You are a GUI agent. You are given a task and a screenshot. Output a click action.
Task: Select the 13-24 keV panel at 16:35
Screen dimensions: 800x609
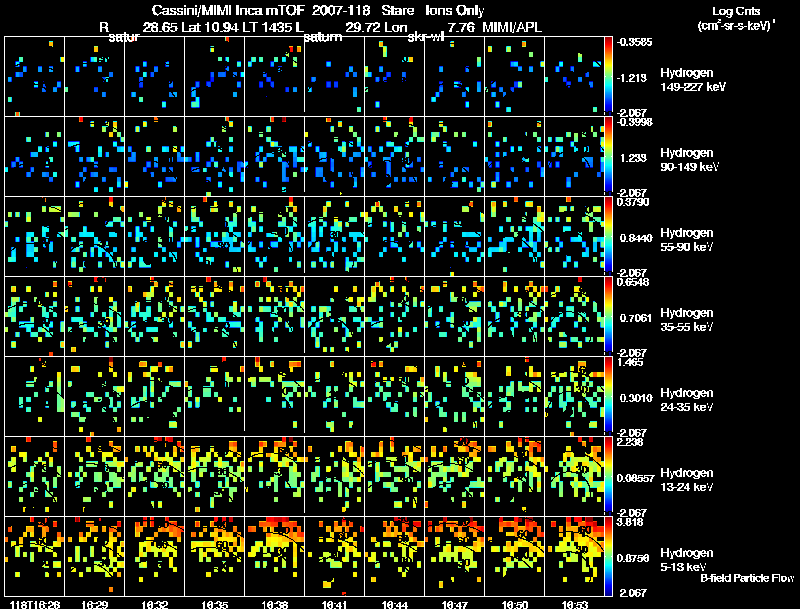pos(215,476)
